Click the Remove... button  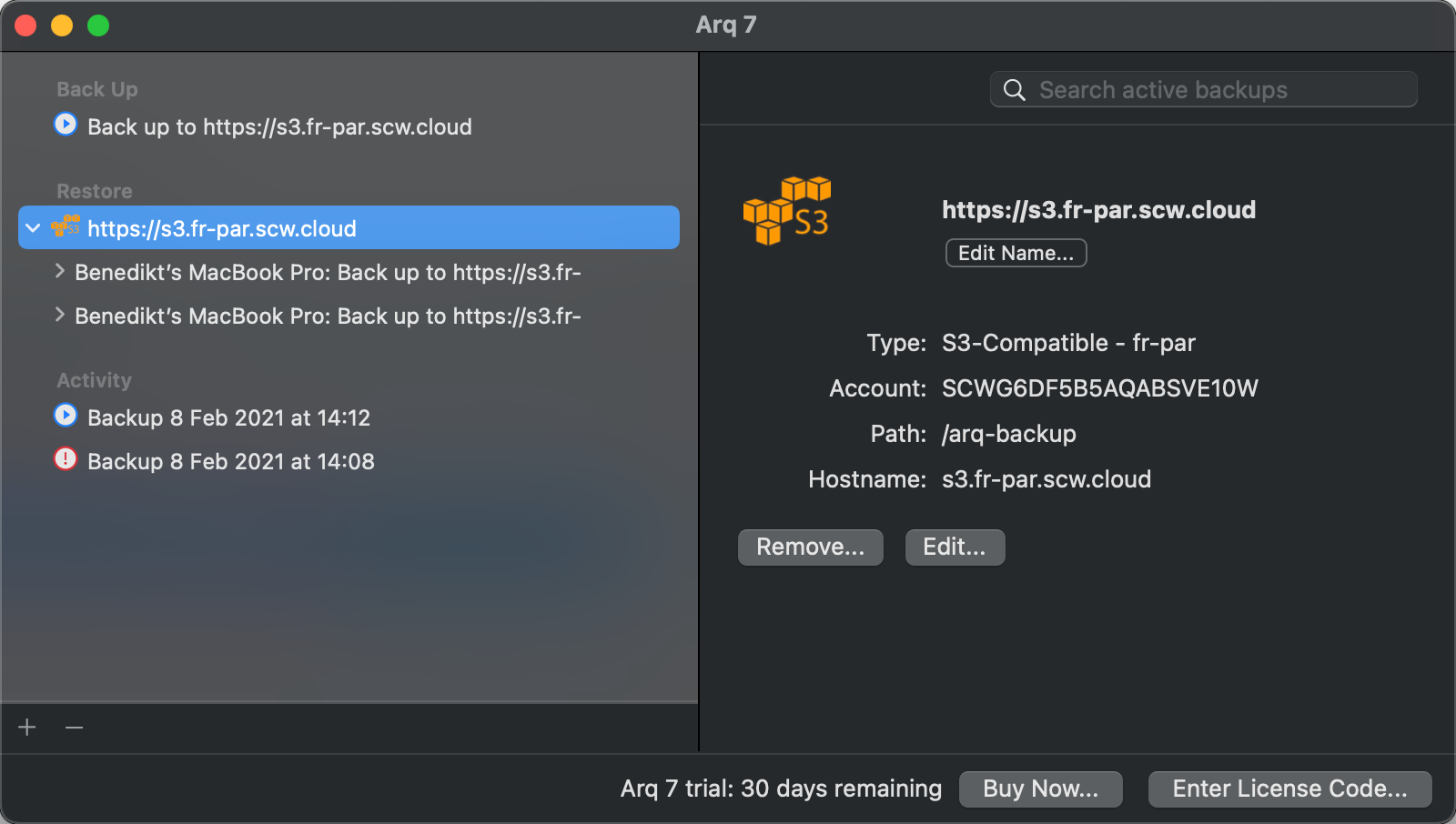click(810, 548)
